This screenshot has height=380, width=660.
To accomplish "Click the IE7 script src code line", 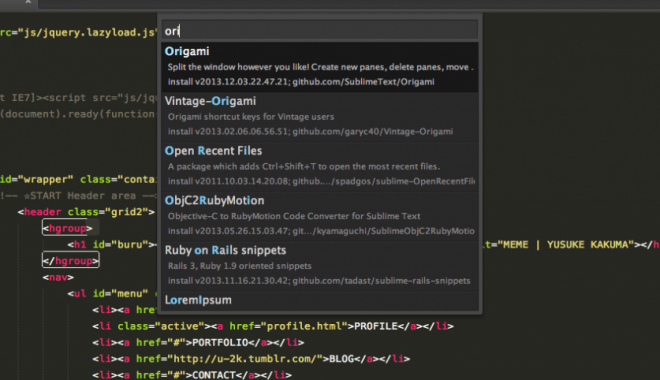I will tap(79, 98).
